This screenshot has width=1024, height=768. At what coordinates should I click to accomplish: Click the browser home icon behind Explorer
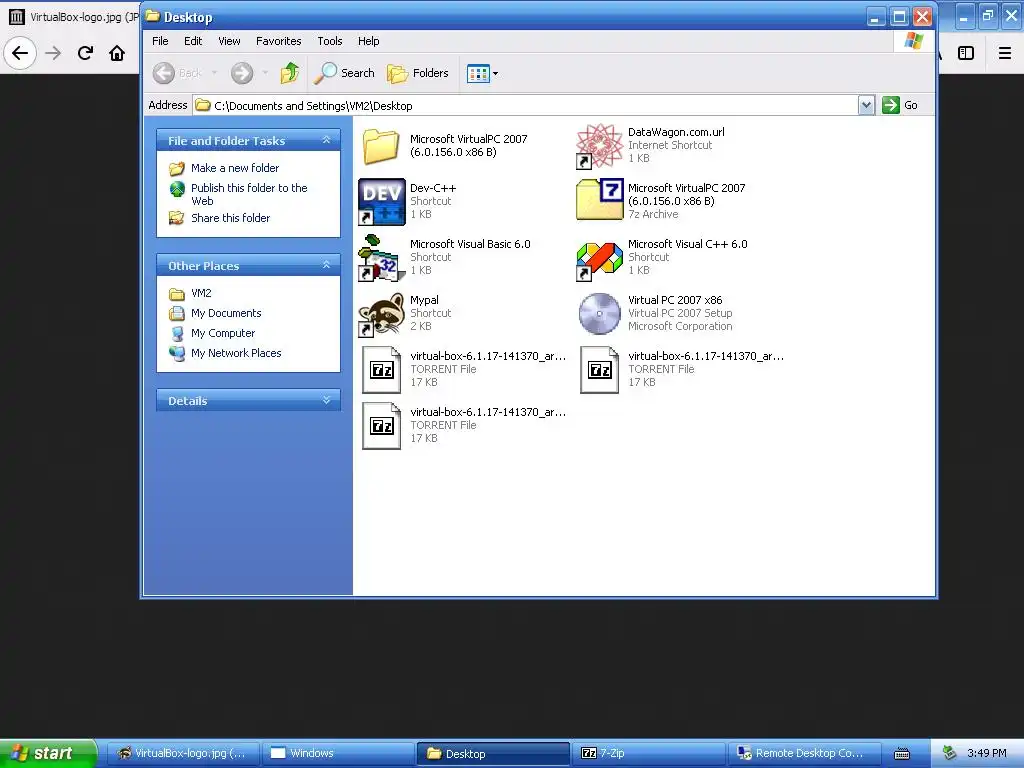[x=117, y=53]
